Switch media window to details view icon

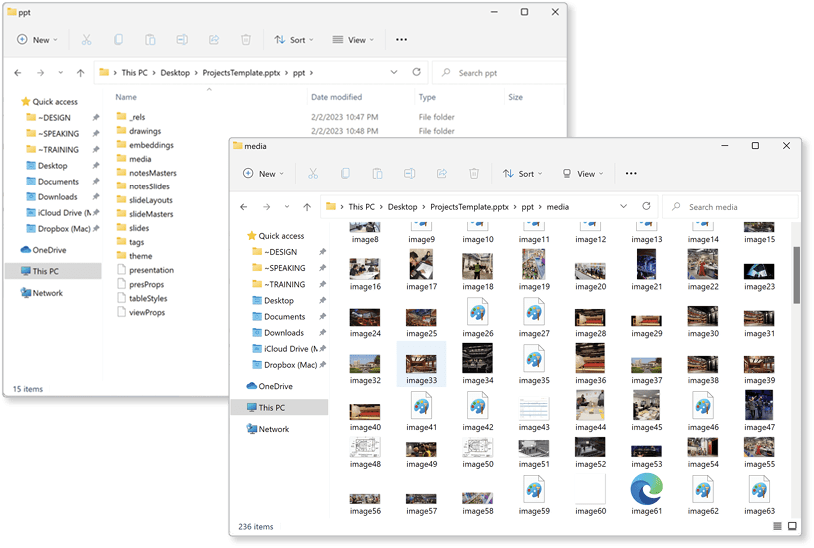[777, 526]
